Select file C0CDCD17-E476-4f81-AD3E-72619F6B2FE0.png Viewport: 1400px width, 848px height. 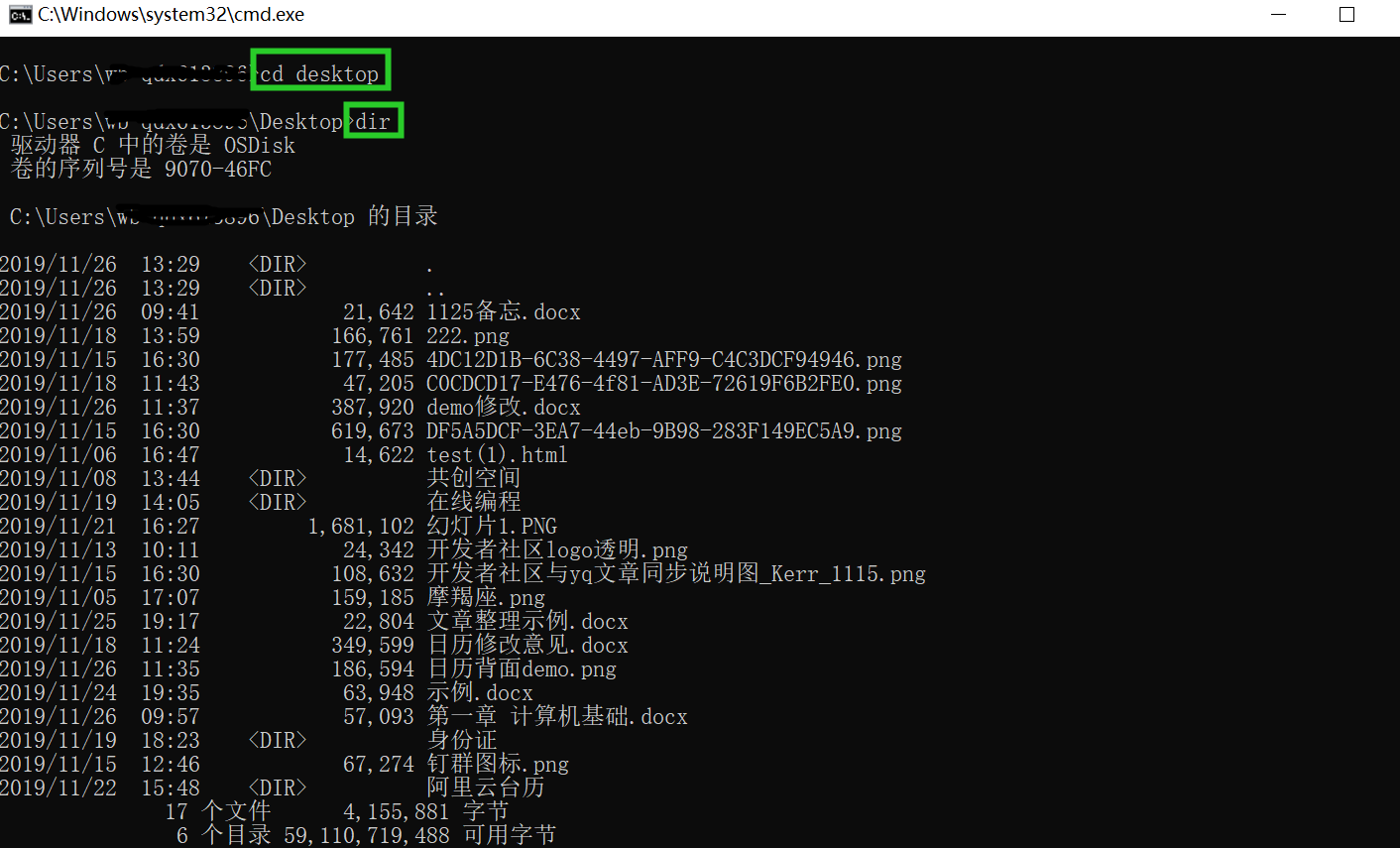pyautogui.click(x=664, y=383)
